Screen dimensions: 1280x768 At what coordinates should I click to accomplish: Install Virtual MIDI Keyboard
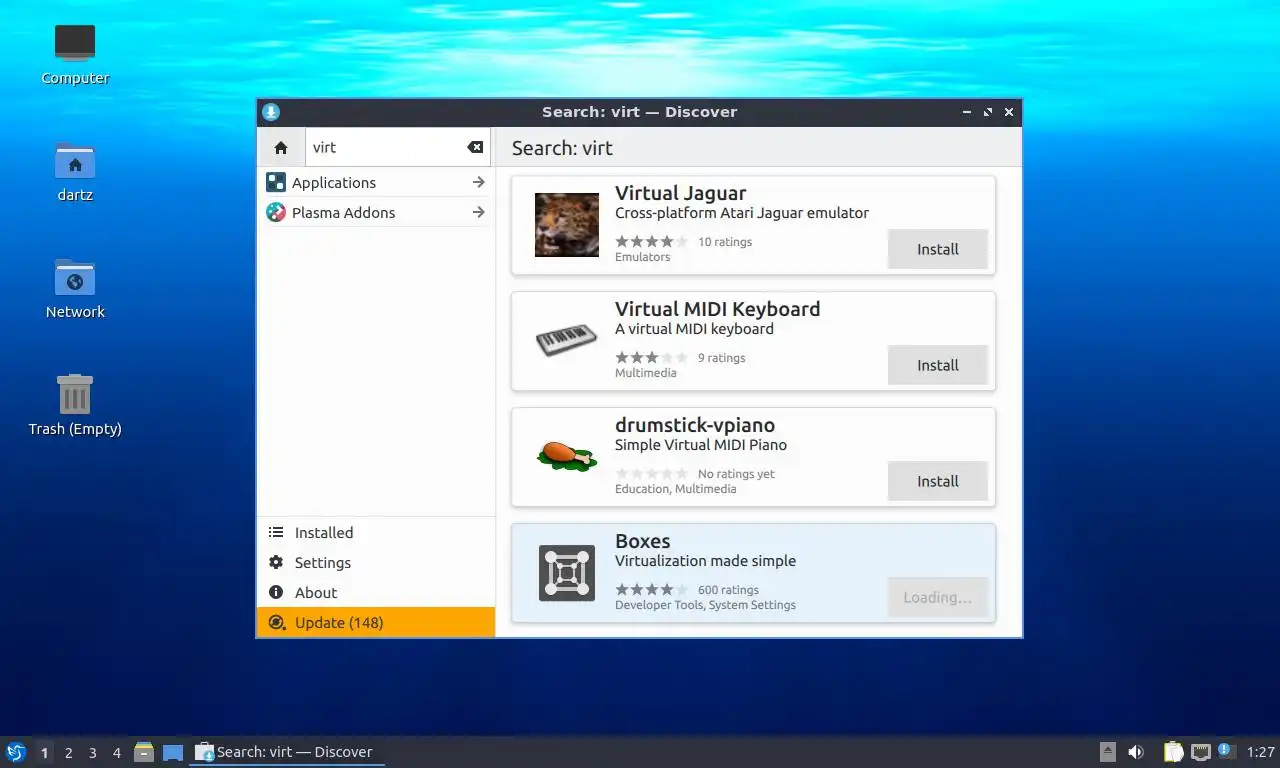pos(938,365)
